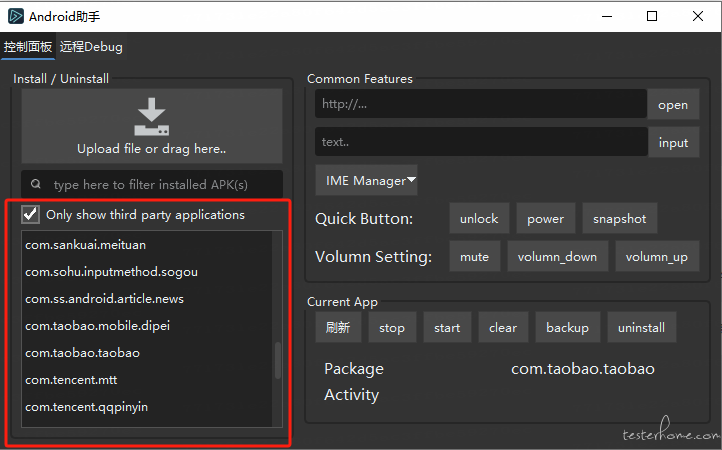Select com.tencent.mtt in the list
This screenshot has width=722, height=450.
click(147, 380)
